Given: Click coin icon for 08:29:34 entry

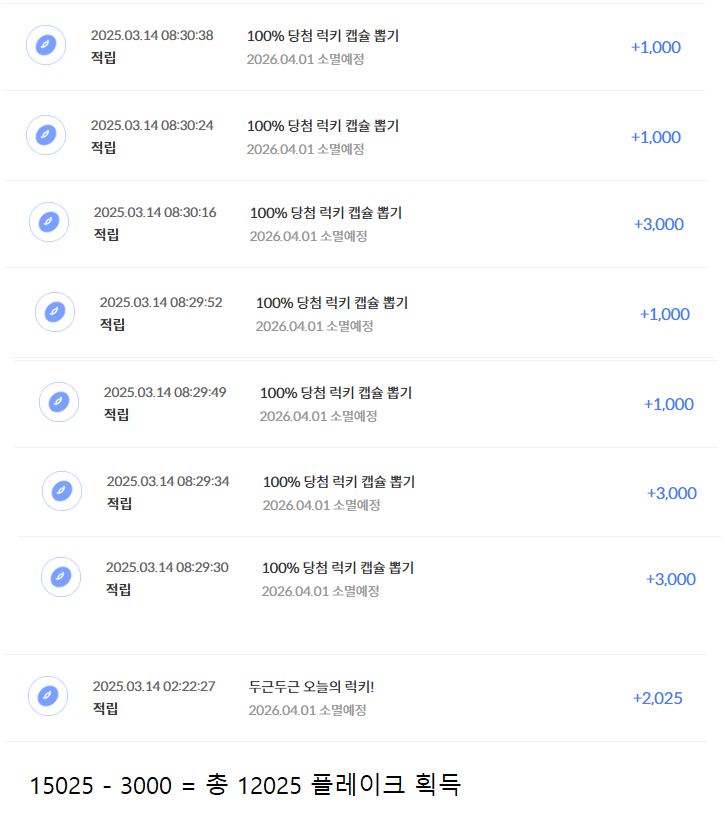Looking at the screenshot, I should (62, 491).
